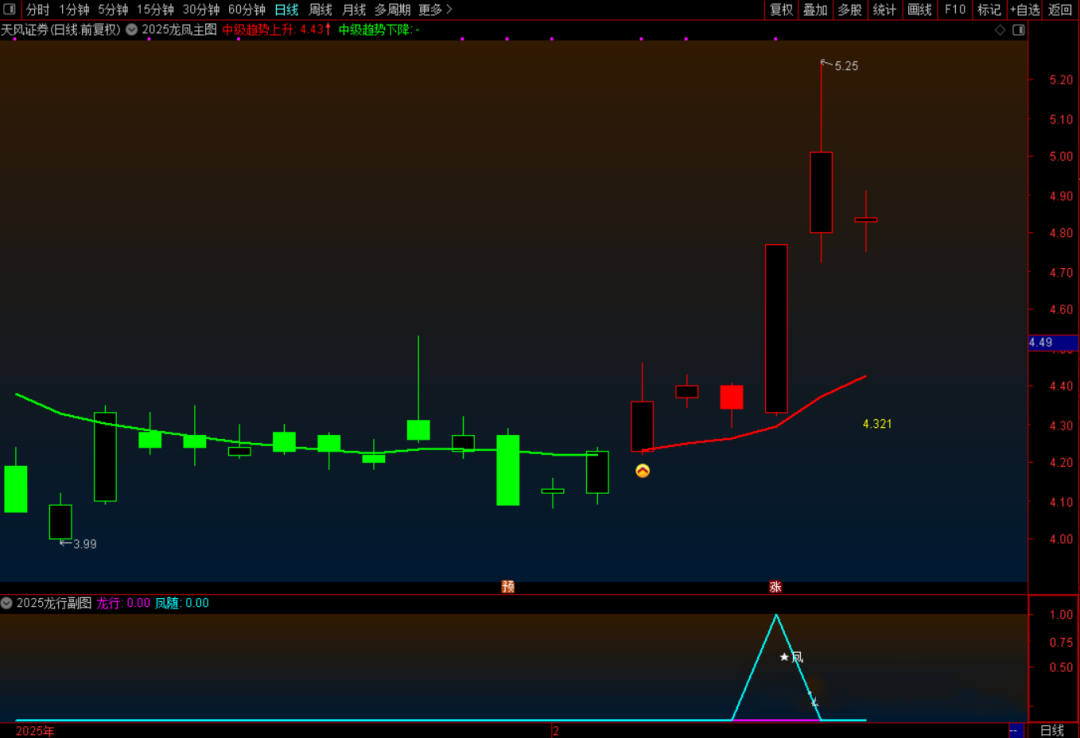
Task: Open the 画线 drawing tools
Action: pos(919,9)
